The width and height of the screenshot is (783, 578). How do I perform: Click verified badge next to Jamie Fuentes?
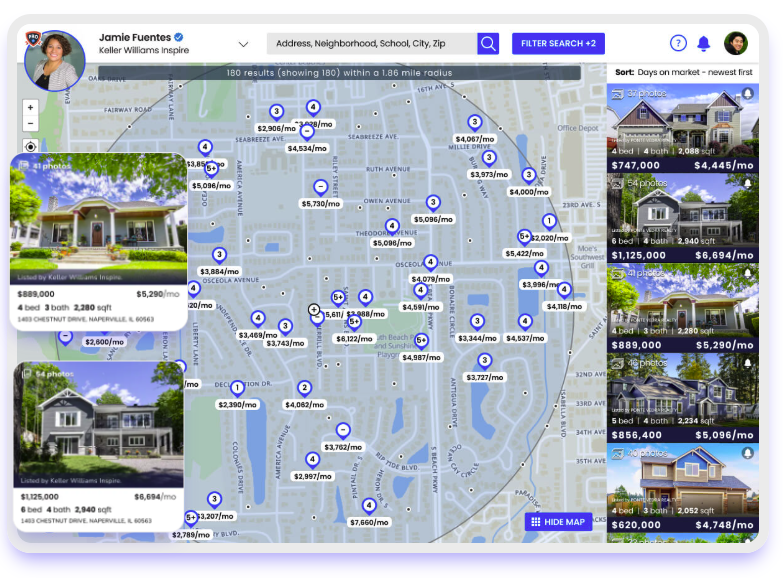coord(179,37)
